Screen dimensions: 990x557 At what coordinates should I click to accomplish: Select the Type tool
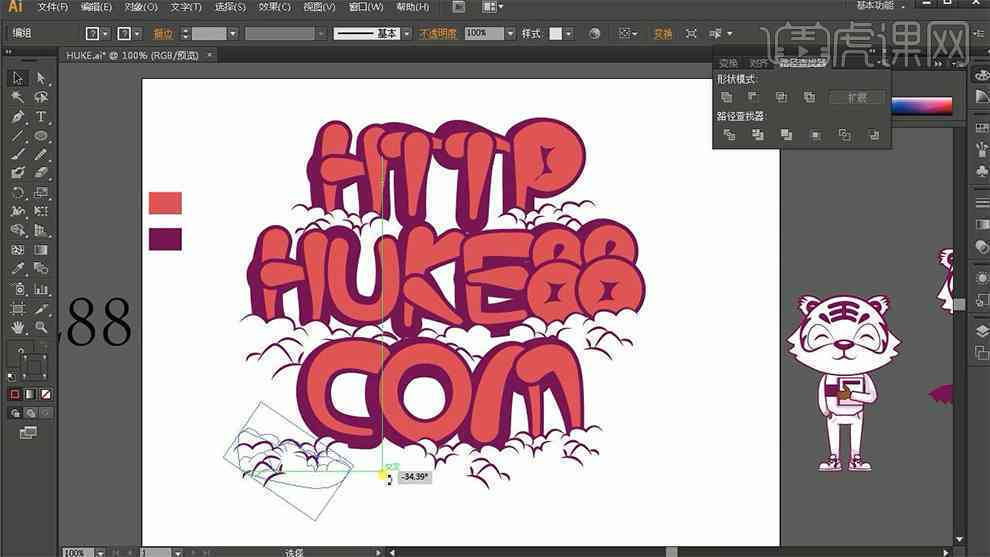41,117
